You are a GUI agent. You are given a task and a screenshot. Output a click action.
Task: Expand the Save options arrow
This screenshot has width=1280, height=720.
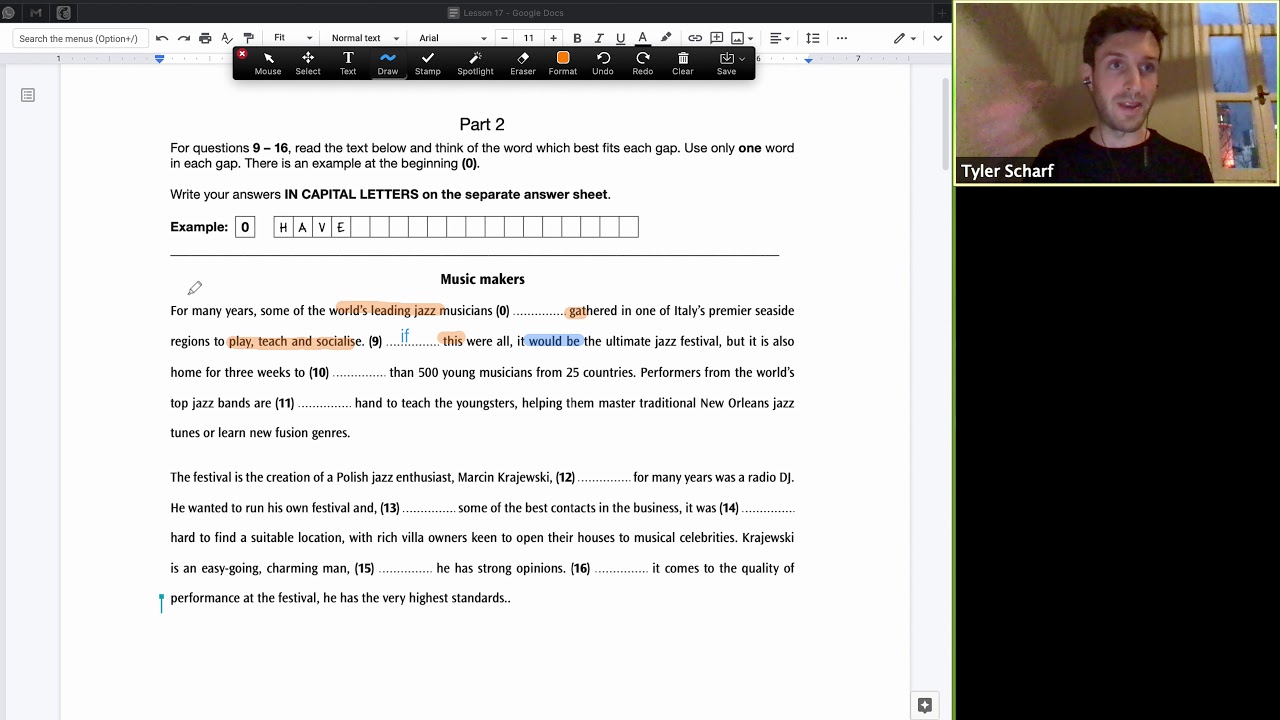pyautogui.click(x=742, y=59)
